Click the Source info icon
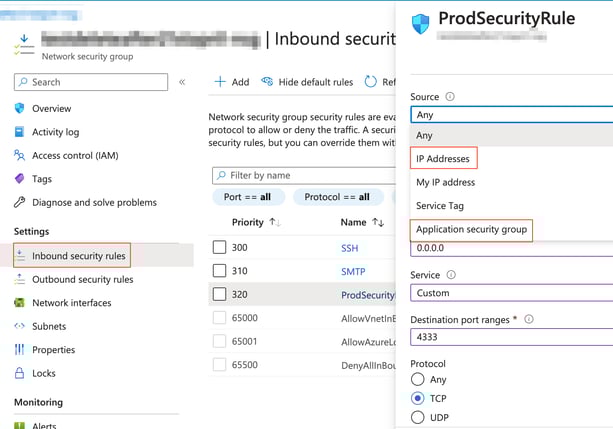This screenshot has width=613, height=429. click(450, 97)
